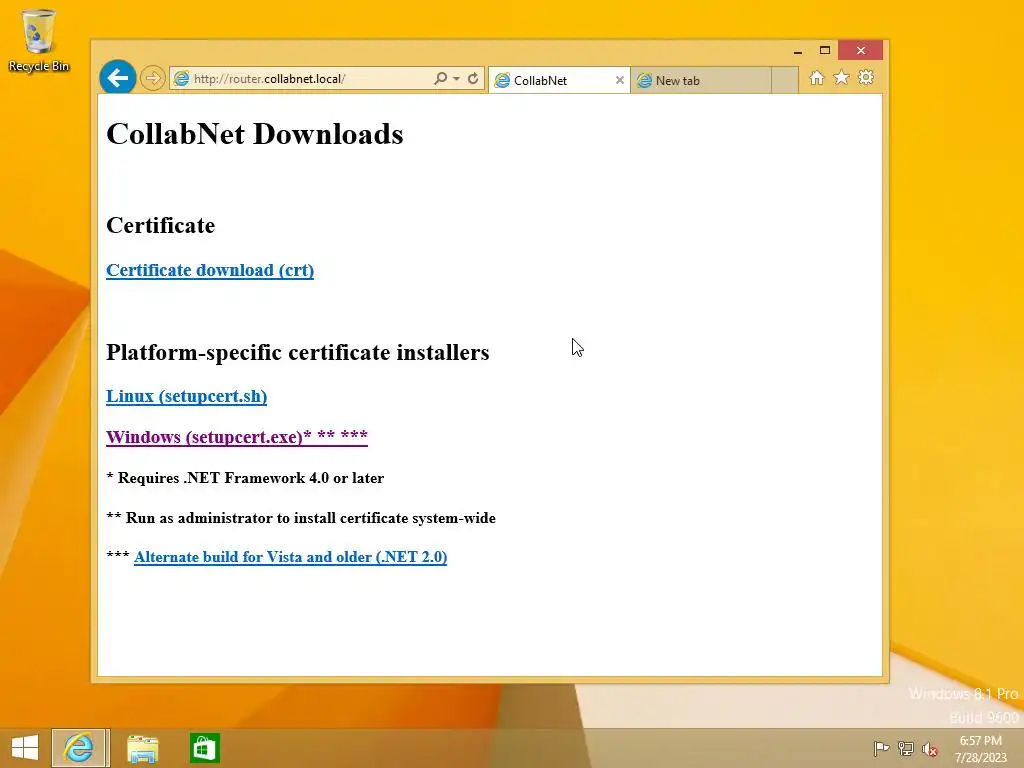Maximize the Internet Explorer window
This screenshot has width=1024, height=768.
825,50
